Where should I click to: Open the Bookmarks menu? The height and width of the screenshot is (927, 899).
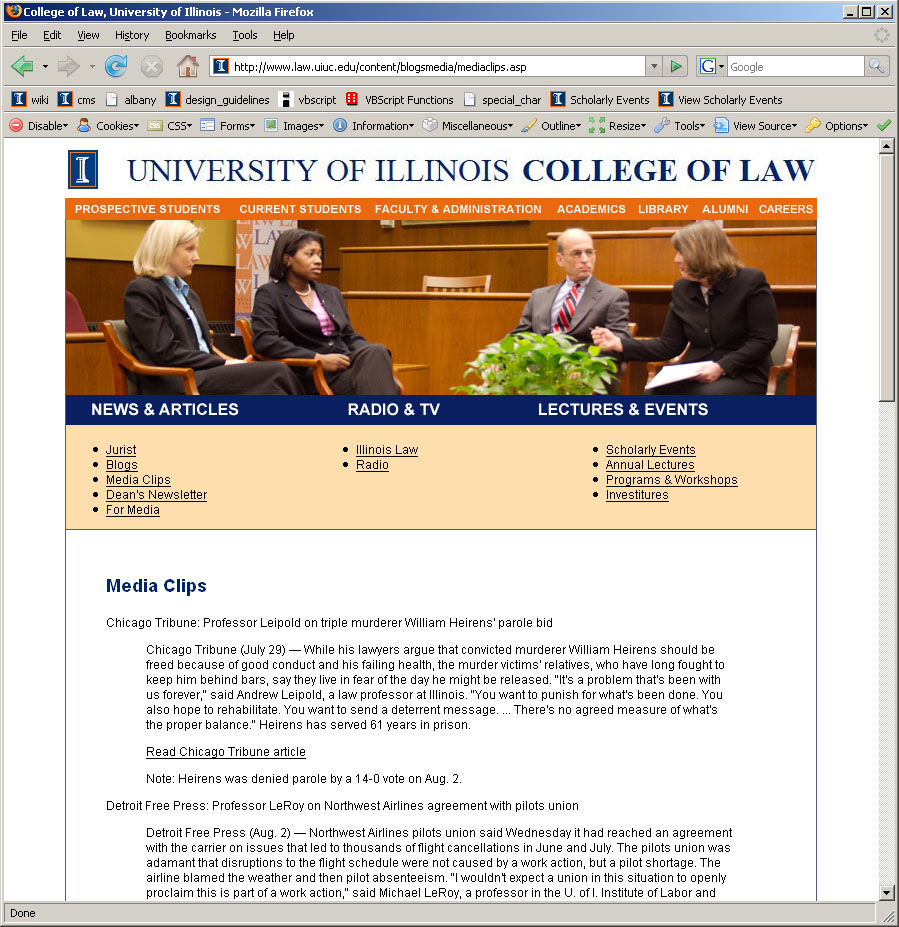pyautogui.click(x=190, y=35)
